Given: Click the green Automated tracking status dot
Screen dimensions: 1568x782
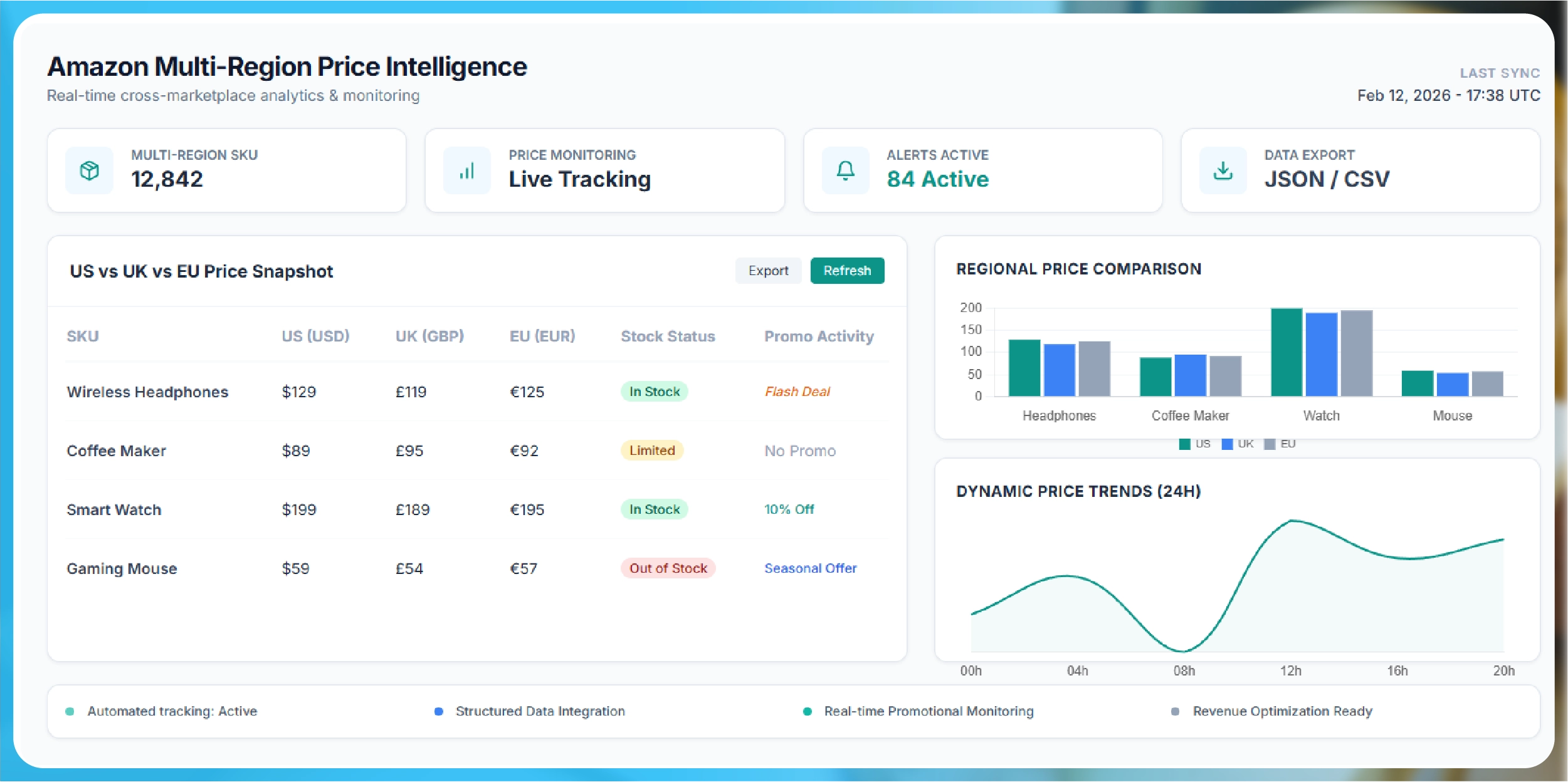Looking at the screenshot, I should (68, 711).
